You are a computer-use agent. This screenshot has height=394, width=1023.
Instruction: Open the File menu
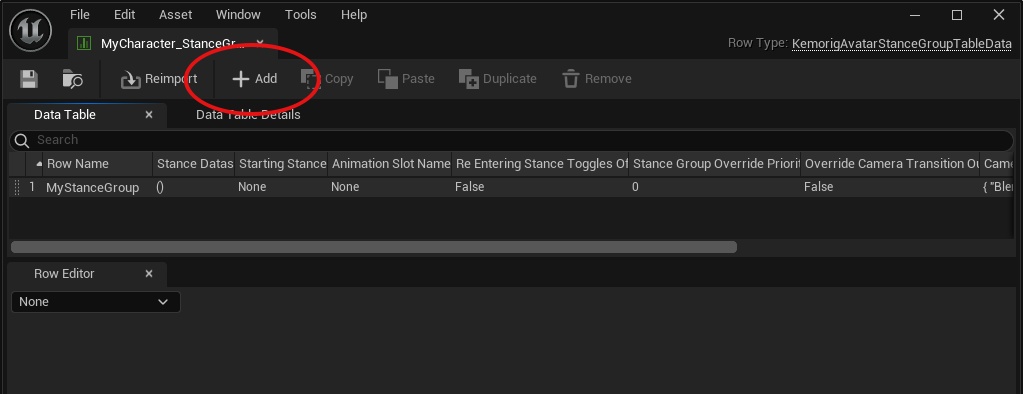(x=80, y=14)
